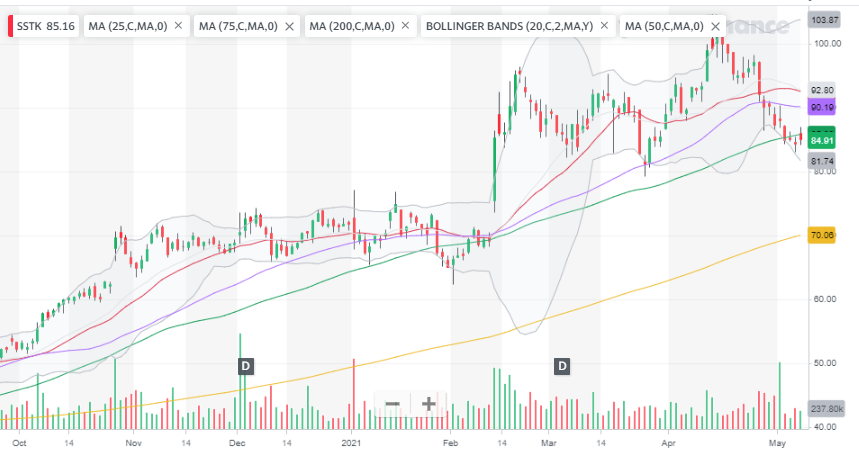Click the 237.80k volume label
This screenshot has height=457, width=859.
coord(825,408)
